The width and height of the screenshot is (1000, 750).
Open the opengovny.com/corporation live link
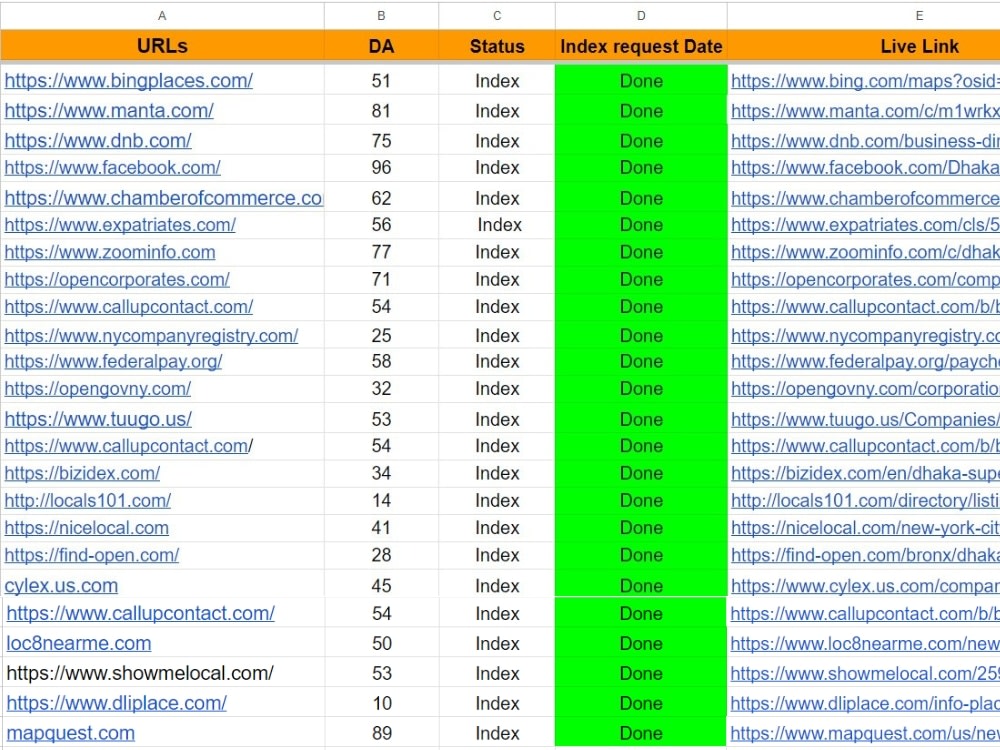865,389
